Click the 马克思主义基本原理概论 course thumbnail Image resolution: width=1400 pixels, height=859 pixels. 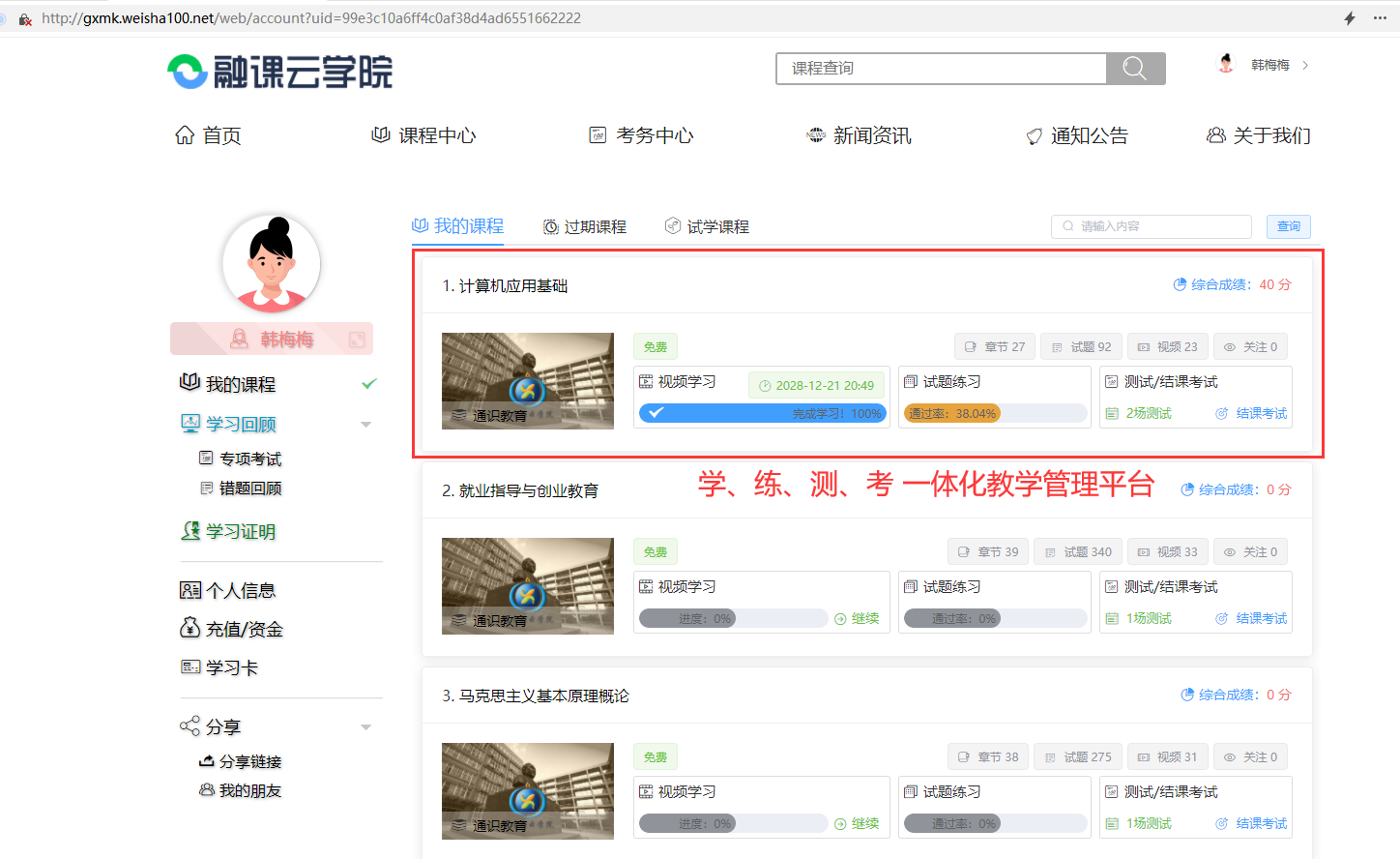click(527, 791)
